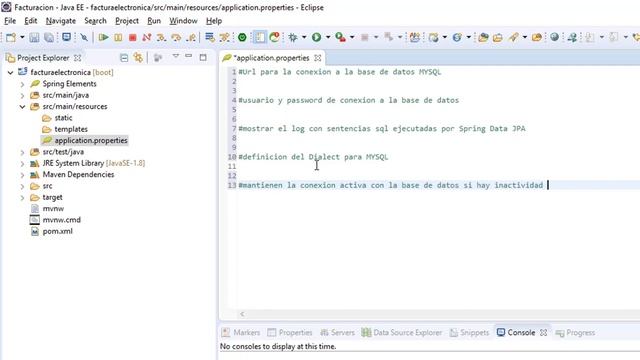Select the static folder
Viewport: 640px width, 360px height.
pos(58,118)
